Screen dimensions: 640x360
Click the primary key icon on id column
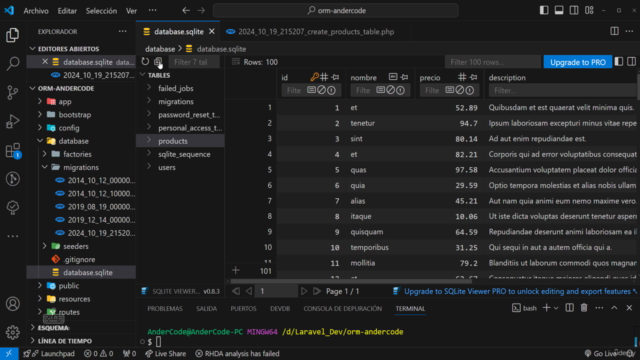[x=314, y=77]
